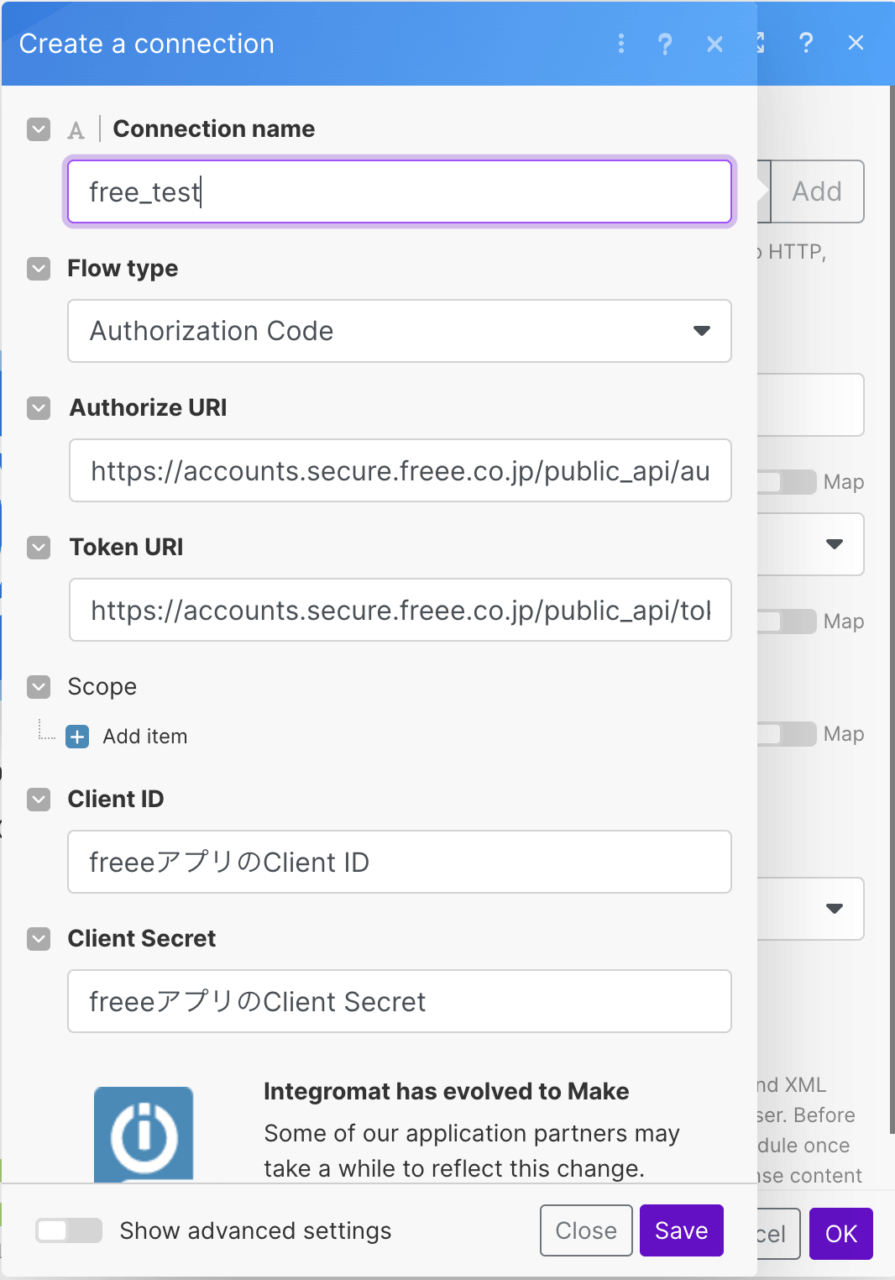Open help question mark in Create a connection header

click(665, 44)
